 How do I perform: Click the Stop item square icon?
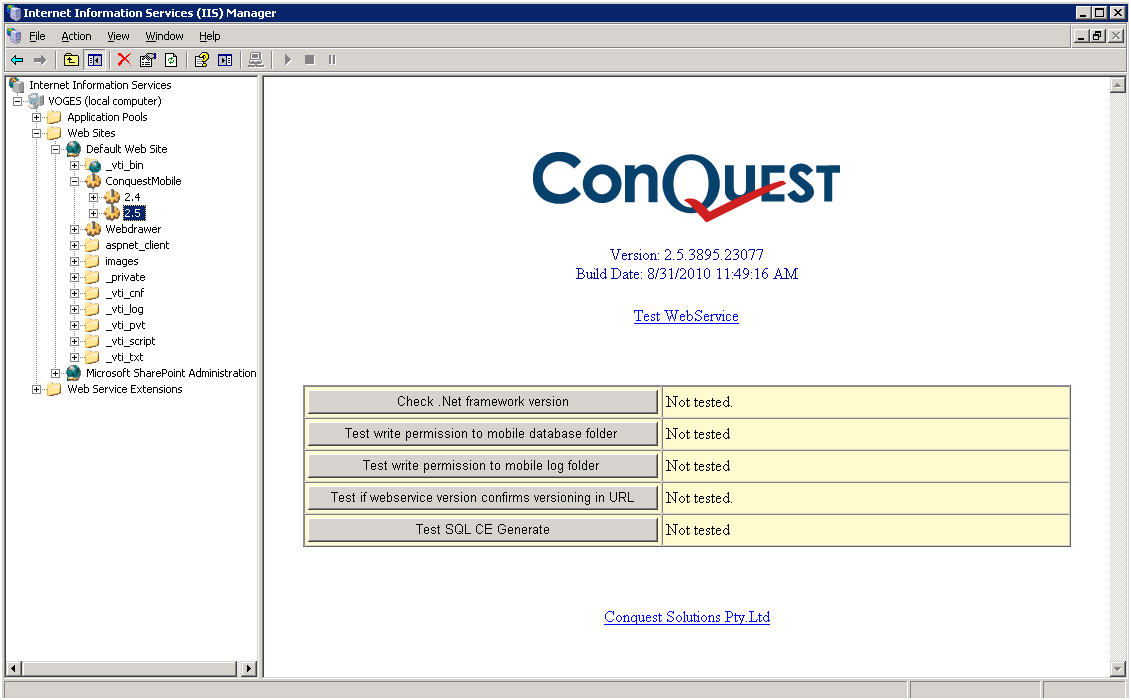(309, 60)
